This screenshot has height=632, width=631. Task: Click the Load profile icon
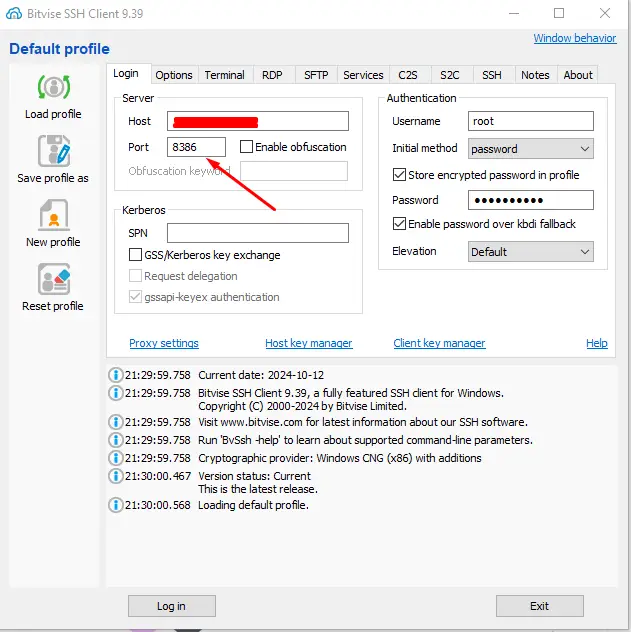[x=54, y=87]
